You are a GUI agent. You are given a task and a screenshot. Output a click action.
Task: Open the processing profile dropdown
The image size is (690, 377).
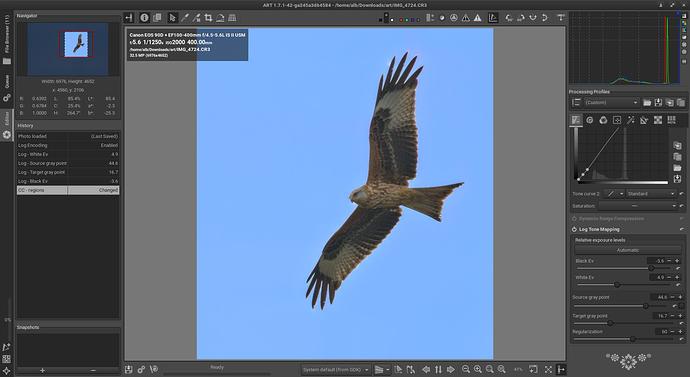(611, 102)
